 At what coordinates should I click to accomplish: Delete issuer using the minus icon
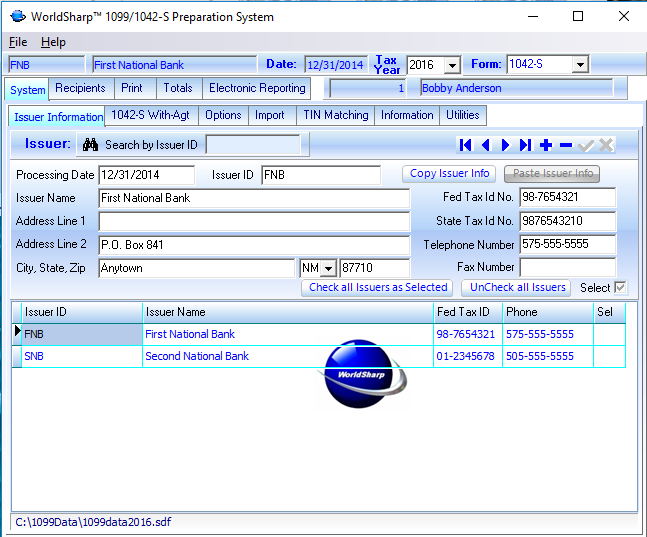(x=566, y=145)
